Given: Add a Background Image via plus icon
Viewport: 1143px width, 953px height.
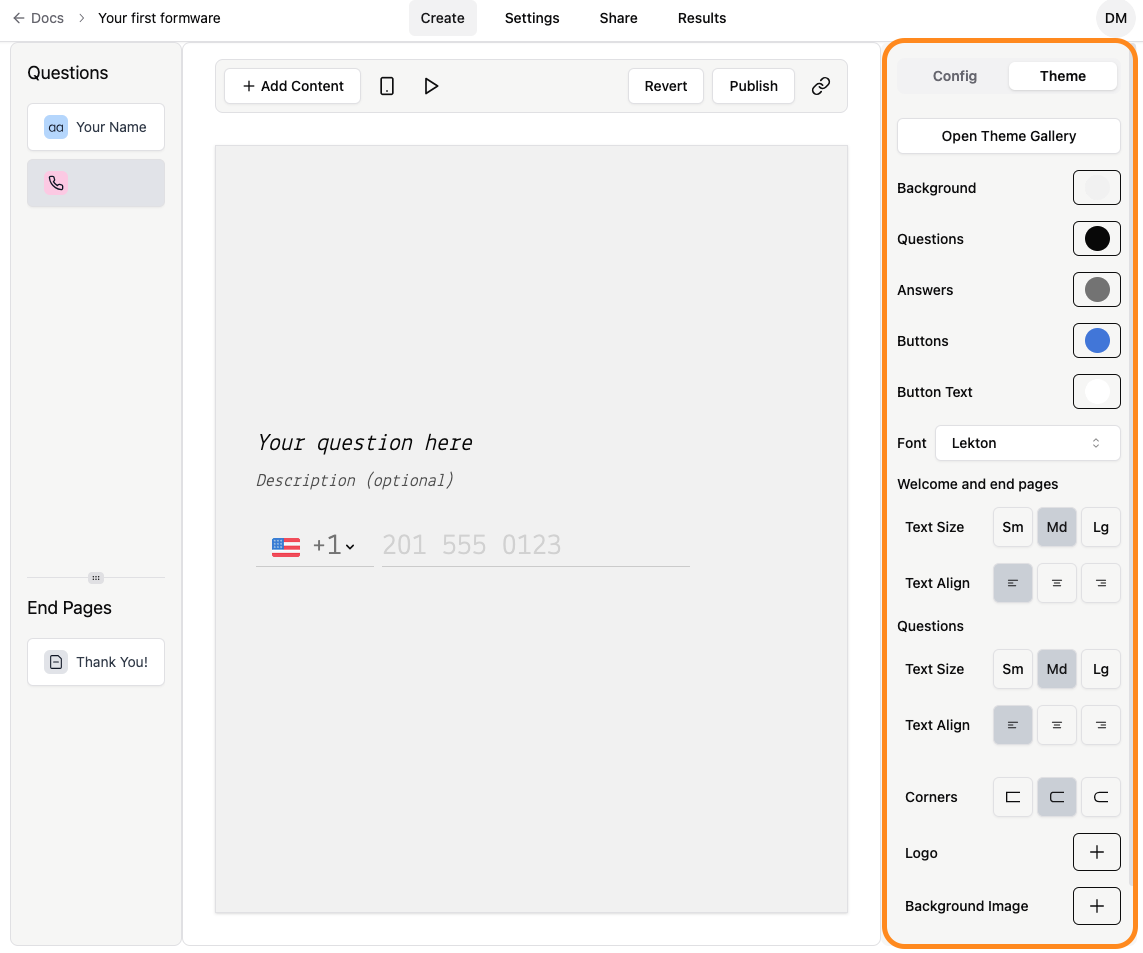Looking at the screenshot, I should [1096, 906].
